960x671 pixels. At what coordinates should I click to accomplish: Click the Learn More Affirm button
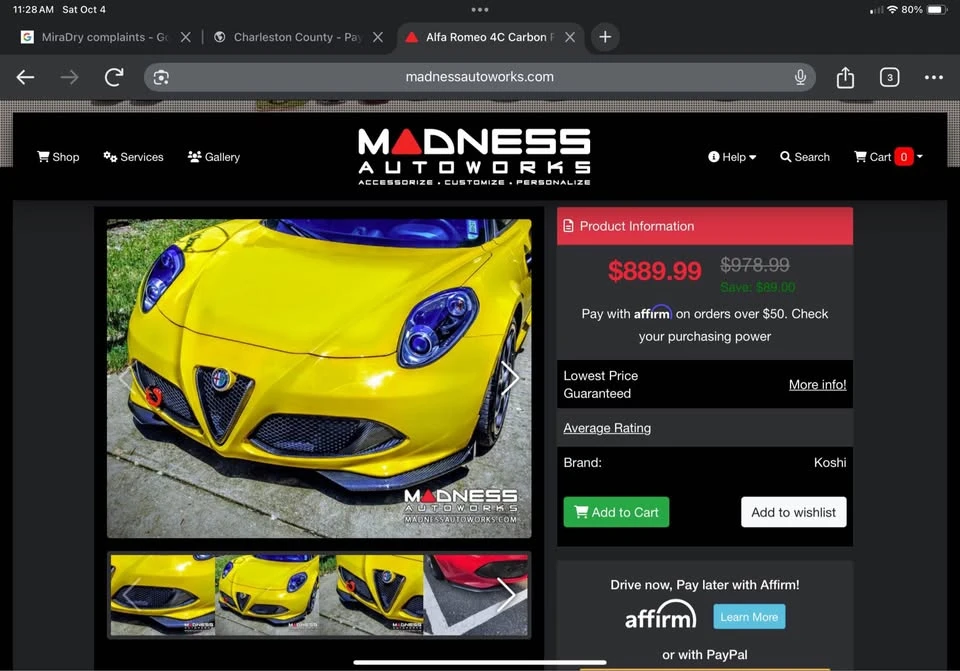(x=749, y=617)
